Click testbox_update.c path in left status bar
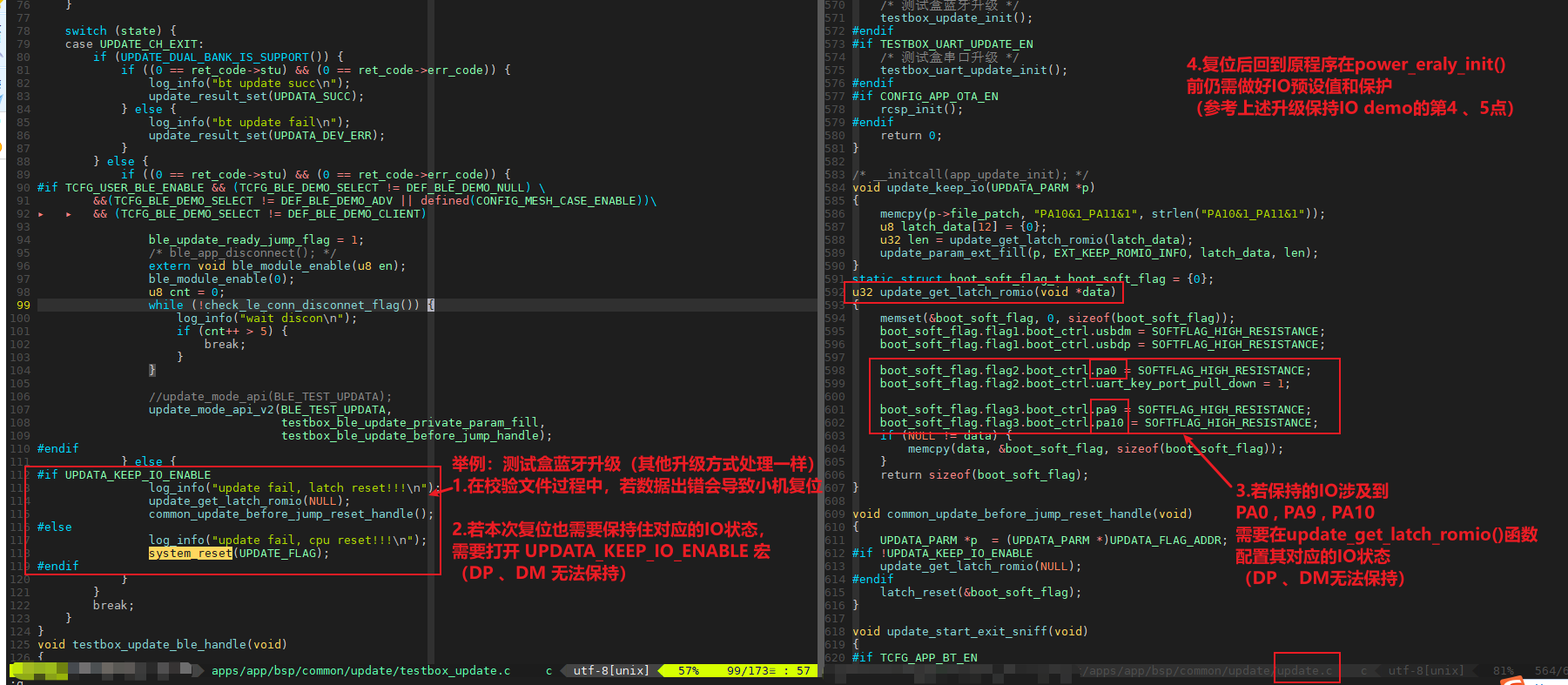Image resolution: width=1568 pixels, height=685 pixels. pos(360,671)
